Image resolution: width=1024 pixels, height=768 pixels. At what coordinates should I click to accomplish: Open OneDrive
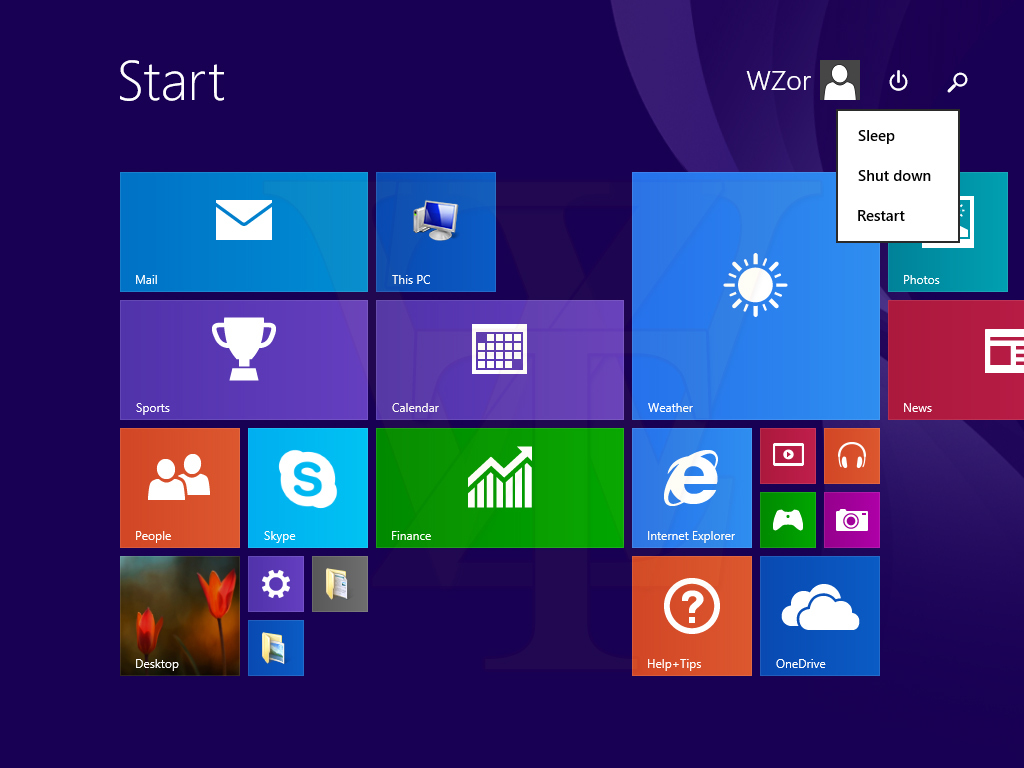[819, 615]
